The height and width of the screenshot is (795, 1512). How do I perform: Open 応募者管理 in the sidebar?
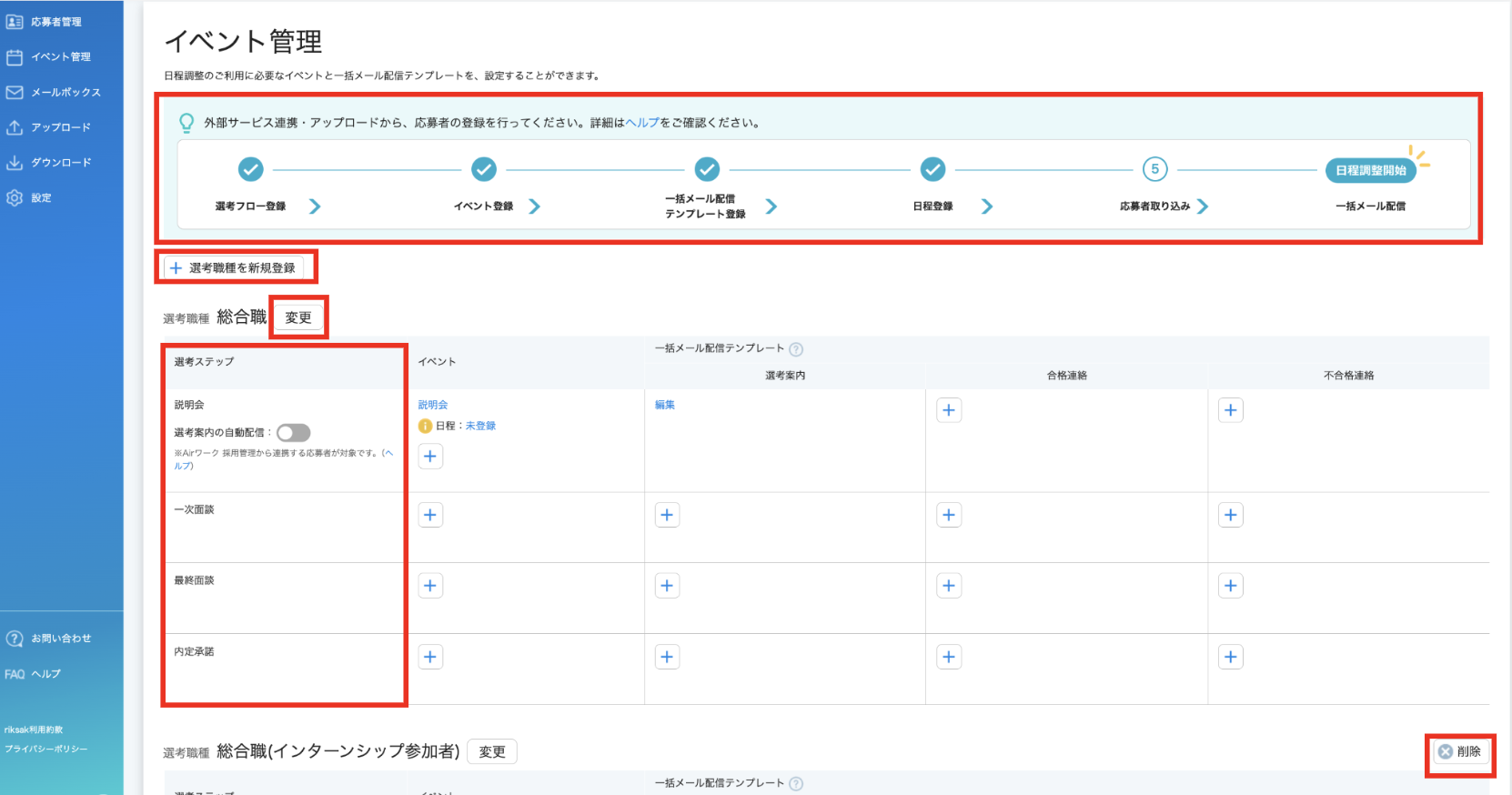click(44, 21)
